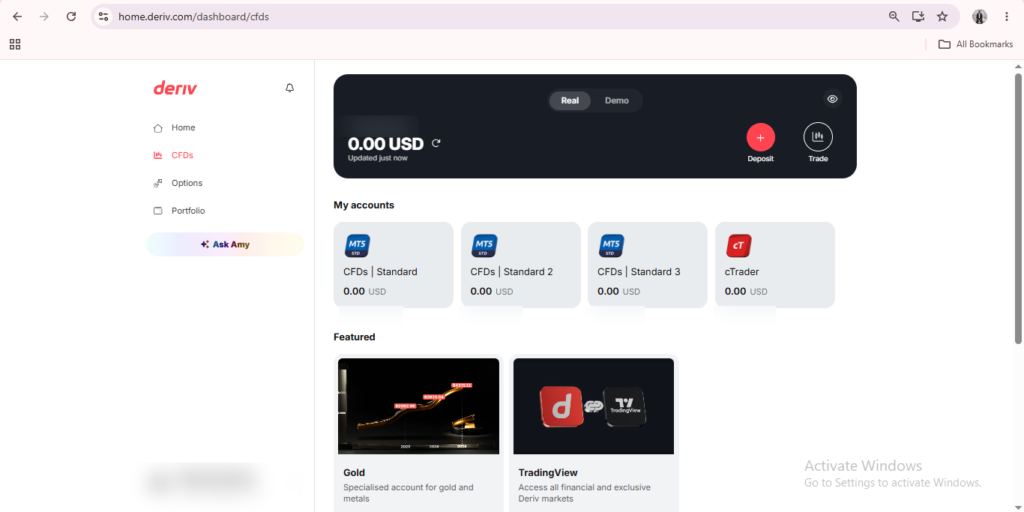Click the Home icon in sidebar
Viewport: 1024px width, 512px height.
point(157,128)
